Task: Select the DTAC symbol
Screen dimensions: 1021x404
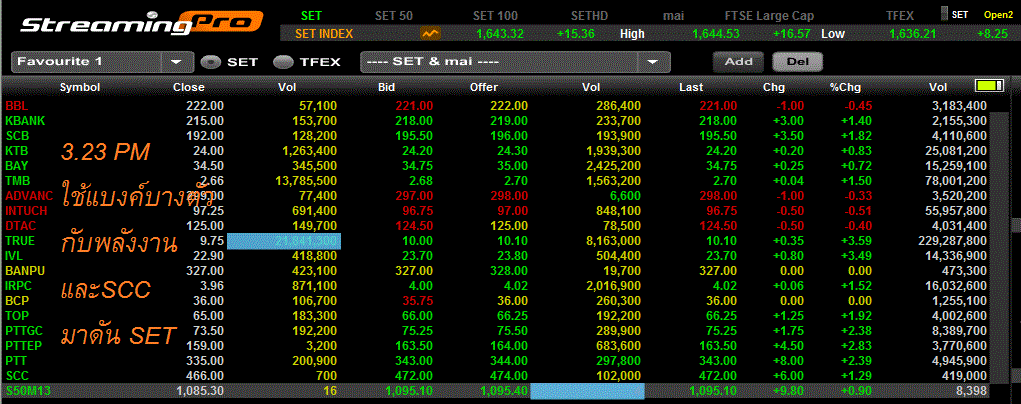Action: pos(20,225)
